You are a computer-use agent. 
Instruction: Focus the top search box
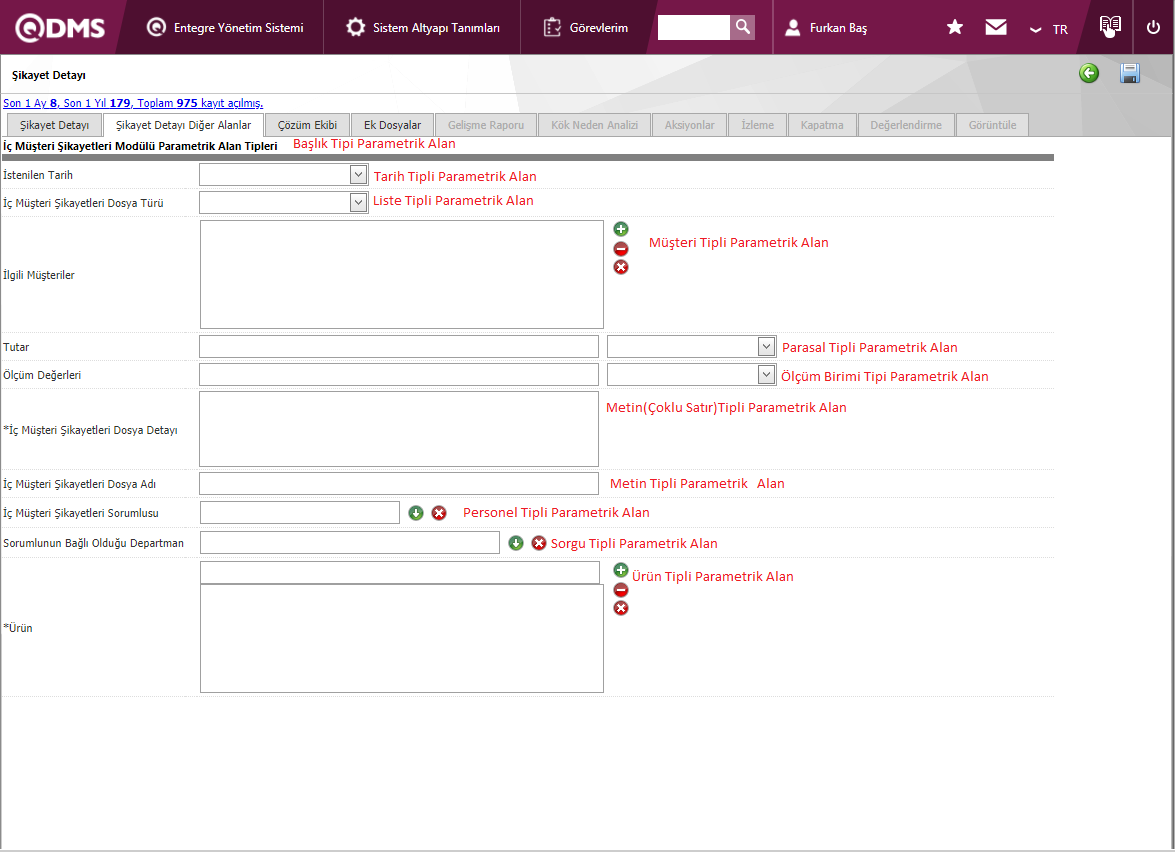(694, 27)
